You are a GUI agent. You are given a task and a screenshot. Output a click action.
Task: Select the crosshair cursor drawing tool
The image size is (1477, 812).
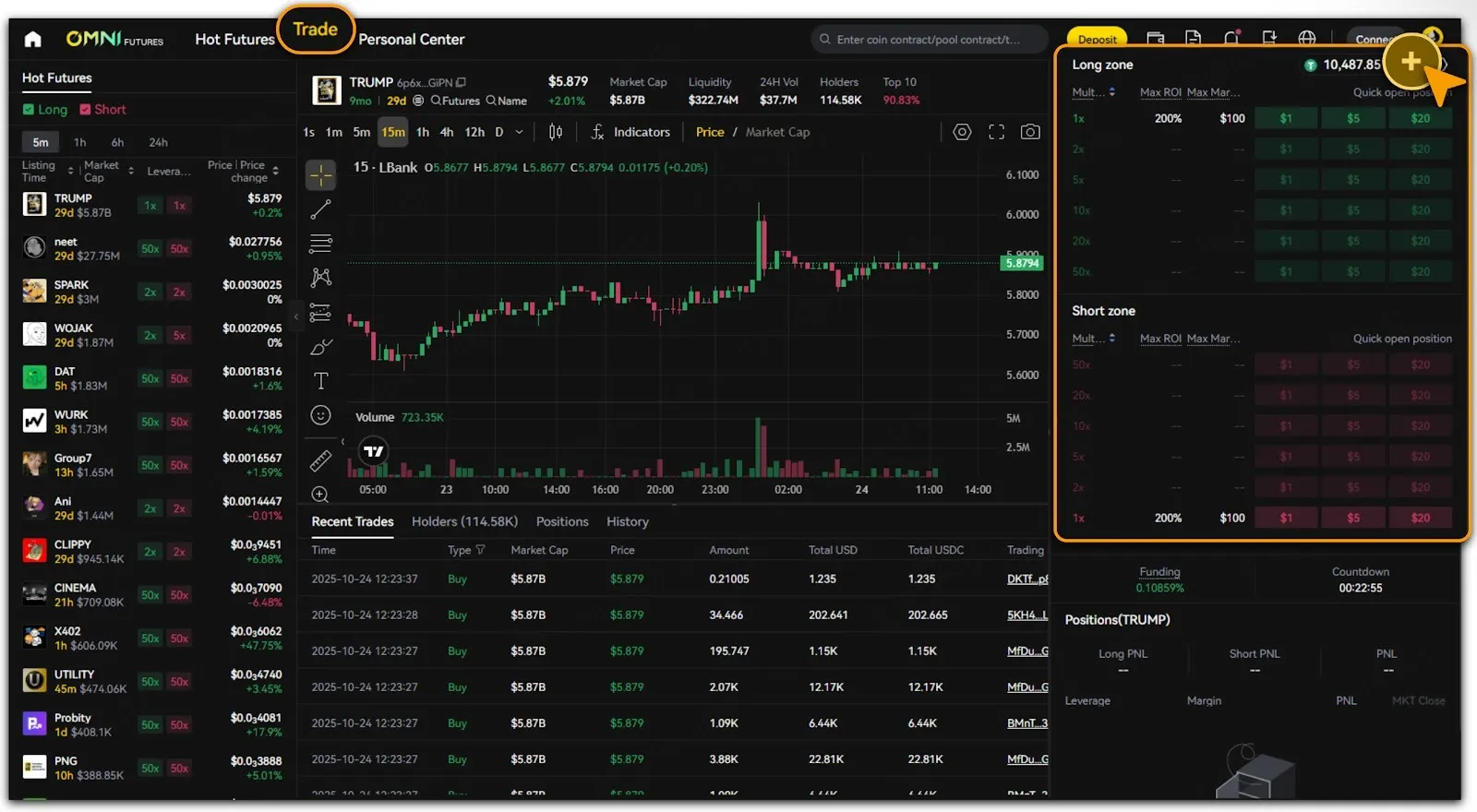[x=320, y=174]
